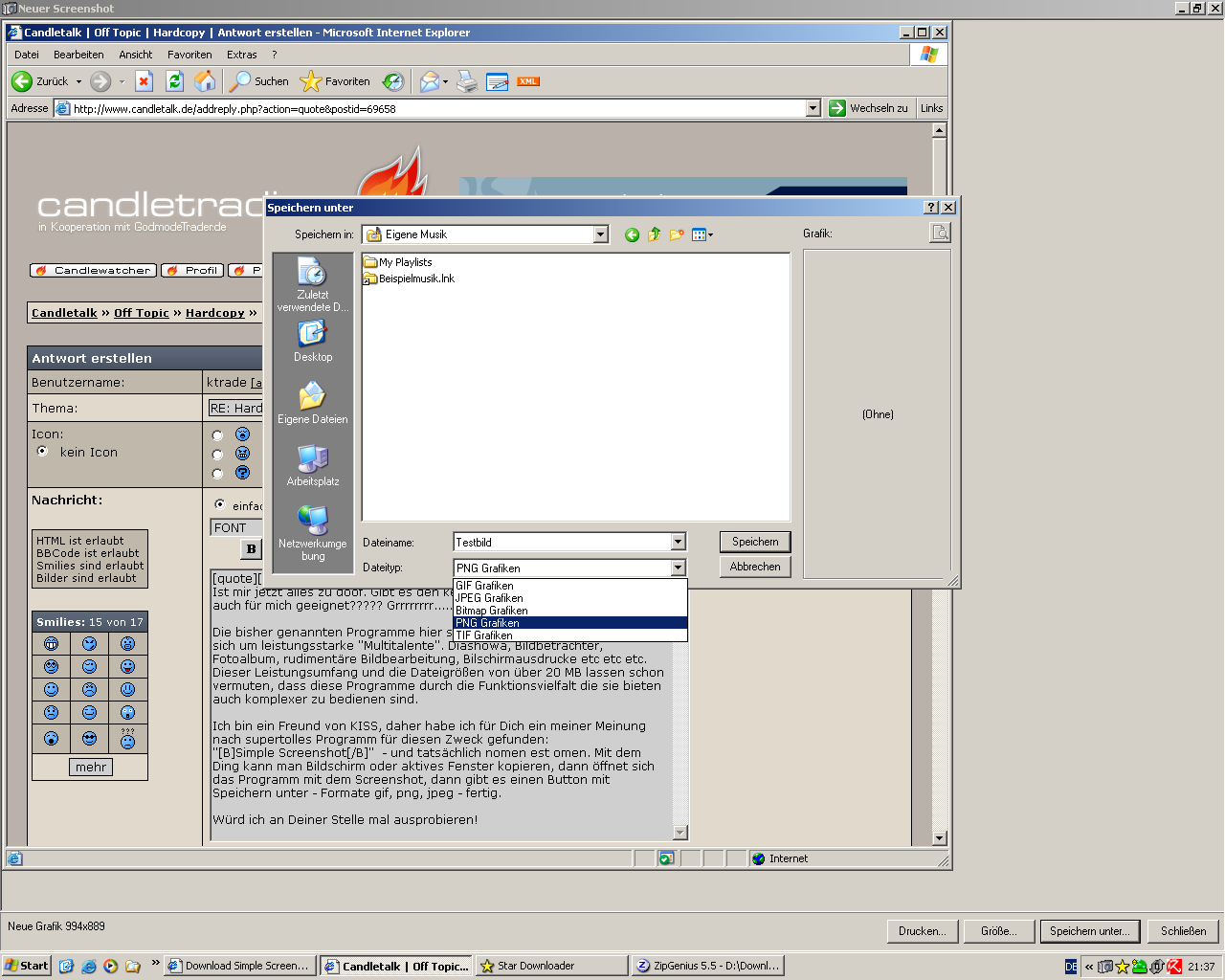Open the Dateiname dropdown arrow
Image resolution: width=1225 pixels, height=980 pixels.
pyautogui.click(x=678, y=542)
